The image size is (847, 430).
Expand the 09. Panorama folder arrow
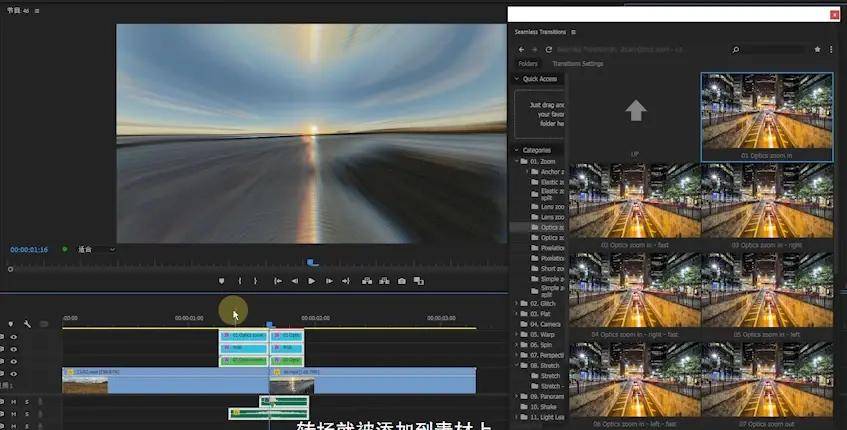(x=517, y=397)
